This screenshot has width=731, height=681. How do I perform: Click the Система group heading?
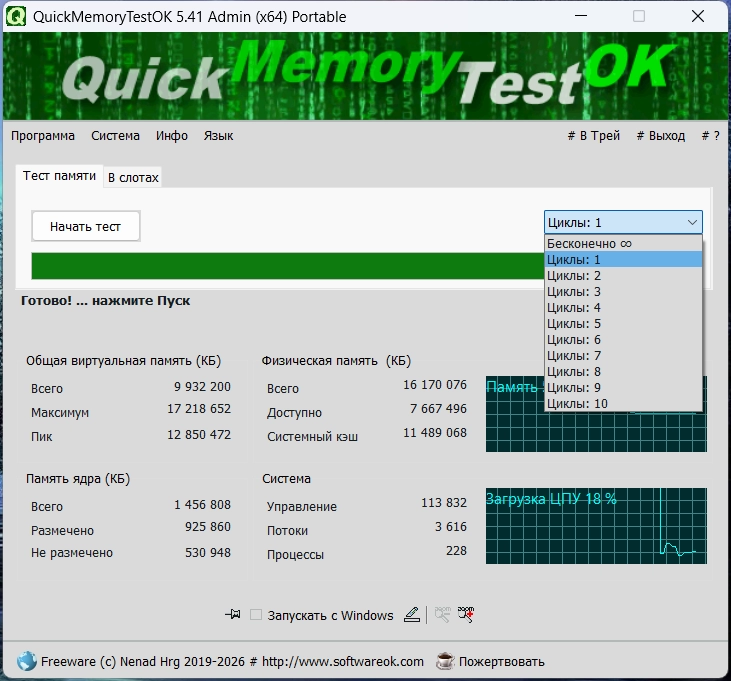[x=286, y=479]
